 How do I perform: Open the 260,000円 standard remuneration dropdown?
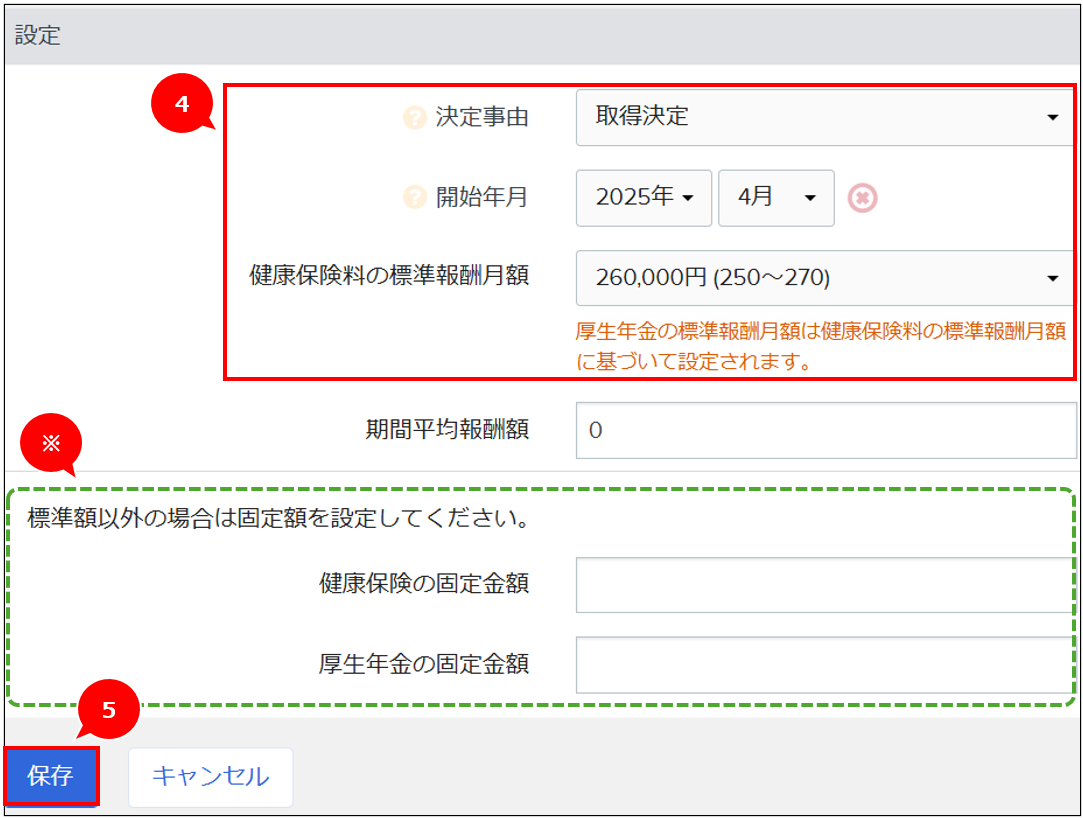point(824,278)
